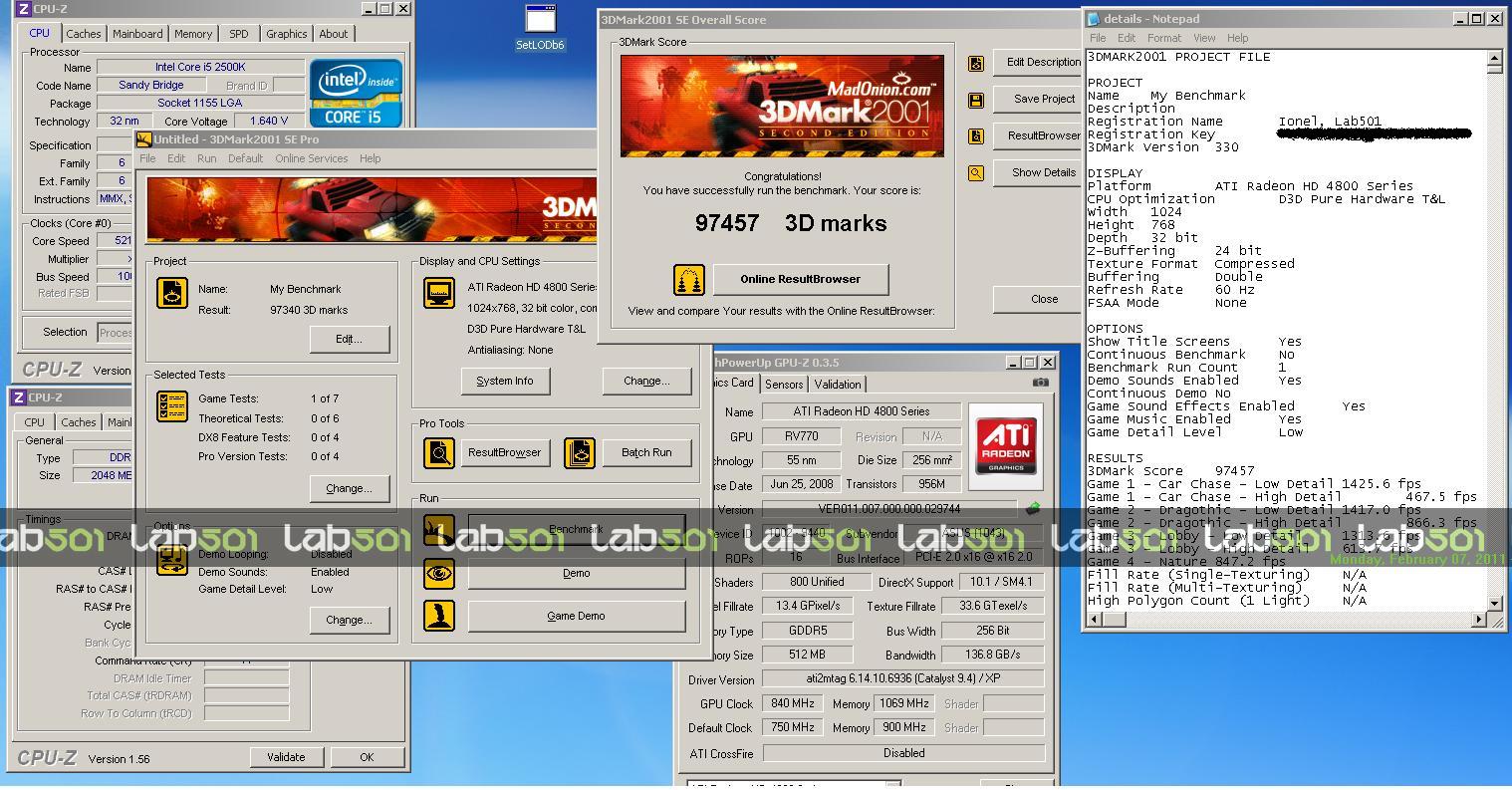The height and width of the screenshot is (790, 1512).
Task: Click the Intel Core i5 2500K name field
Action: (200, 67)
